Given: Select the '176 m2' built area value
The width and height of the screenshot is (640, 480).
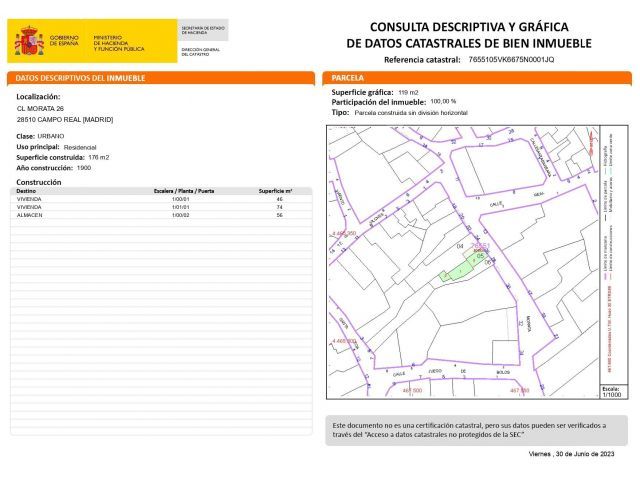Looking at the screenshot, I should pyautogui.click(x=99, y=157).
